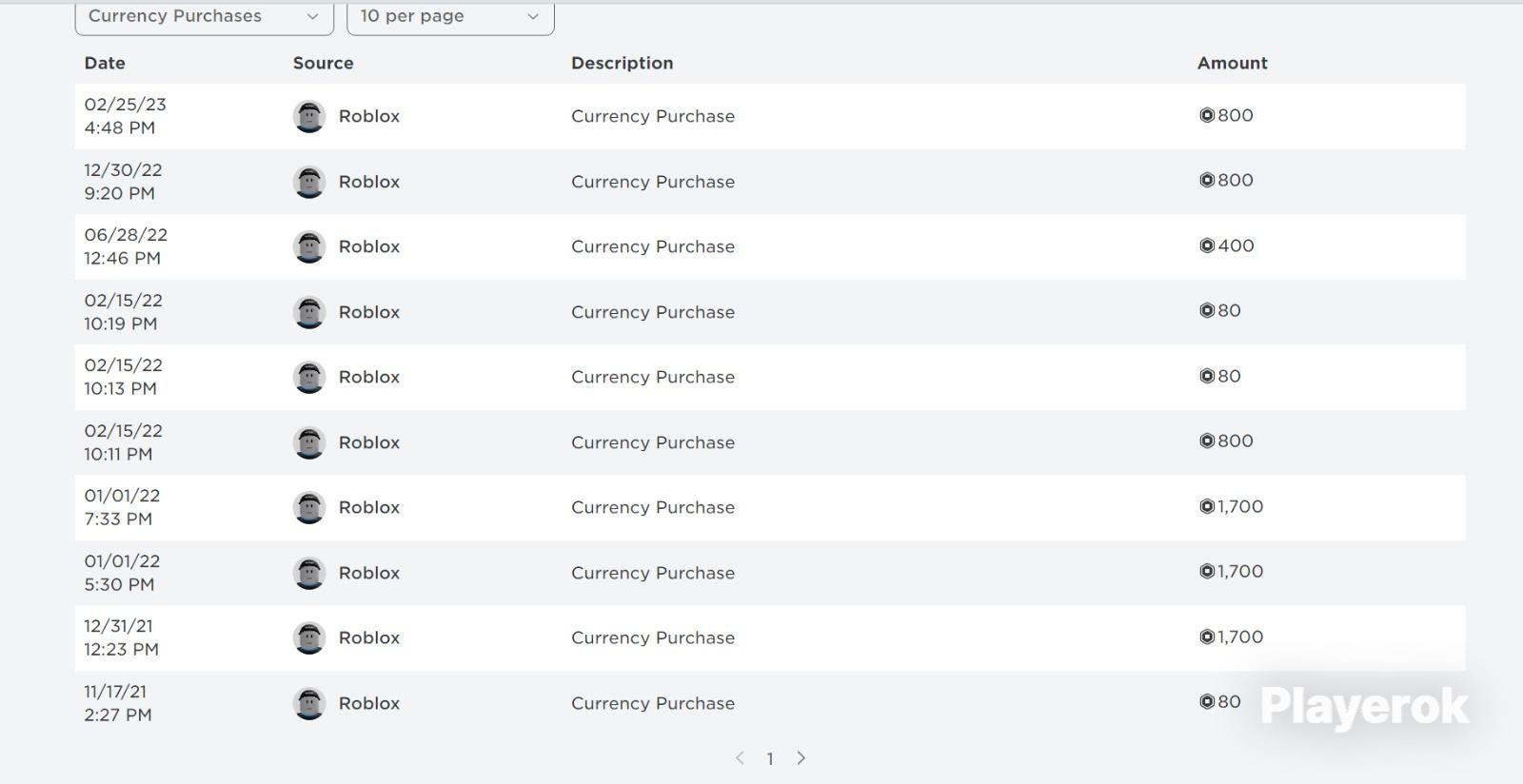Click Currency Purchase description in 10:11 PM row

tap(653, 442)
